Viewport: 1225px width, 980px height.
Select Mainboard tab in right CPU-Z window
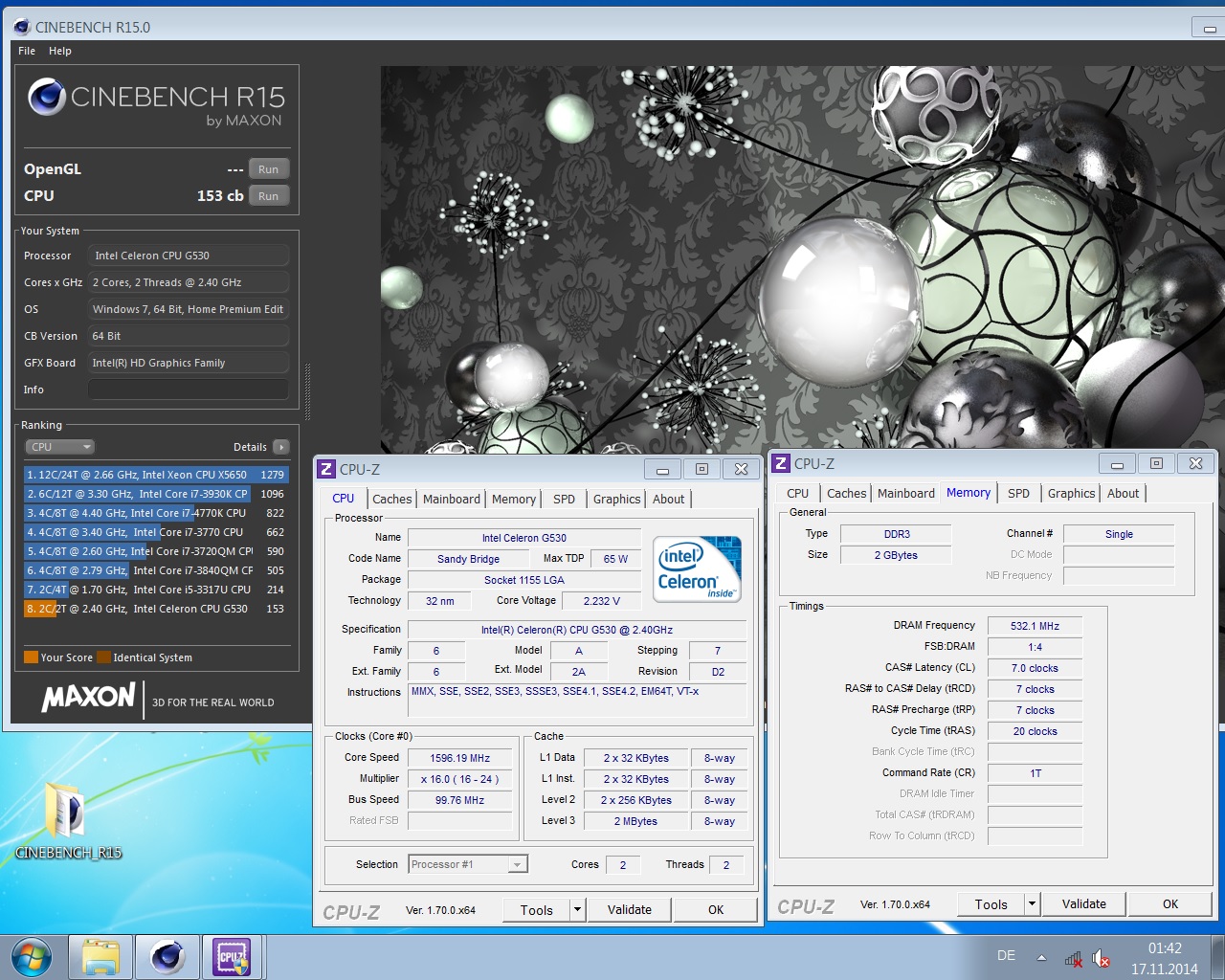(x=906, y=494)
